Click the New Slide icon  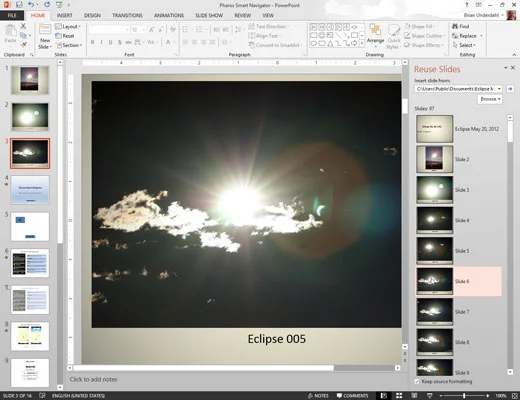(x=45, y=29)
